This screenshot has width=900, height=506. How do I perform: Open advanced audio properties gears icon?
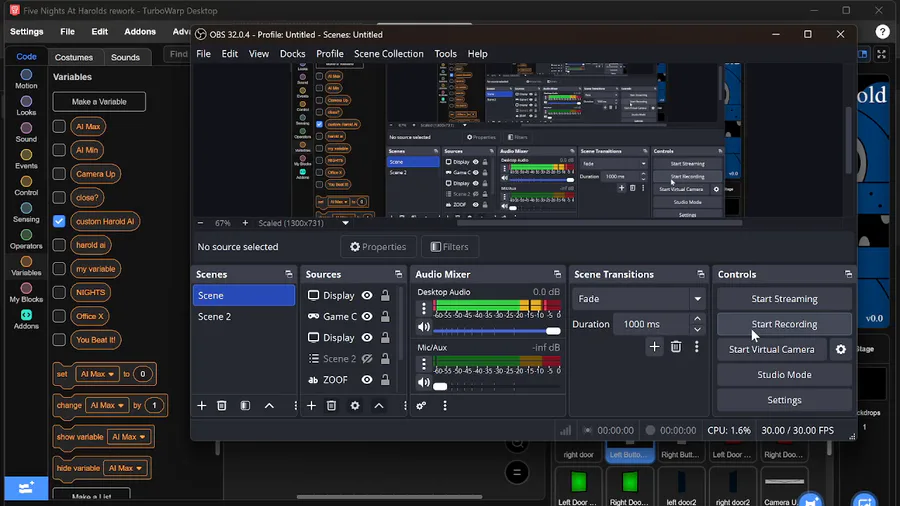421,406
